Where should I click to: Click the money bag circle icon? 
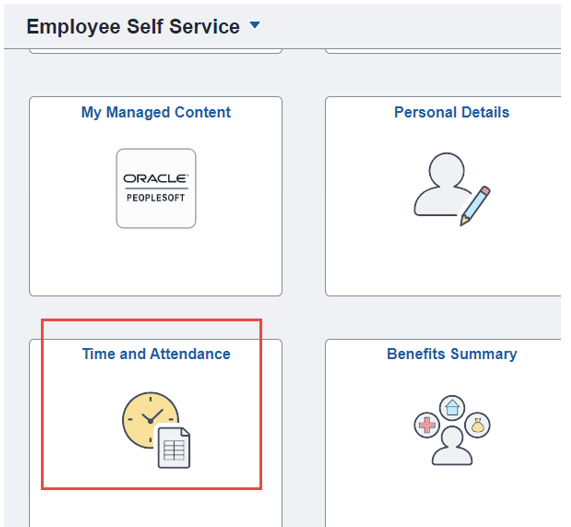click(x=477, y=425)
